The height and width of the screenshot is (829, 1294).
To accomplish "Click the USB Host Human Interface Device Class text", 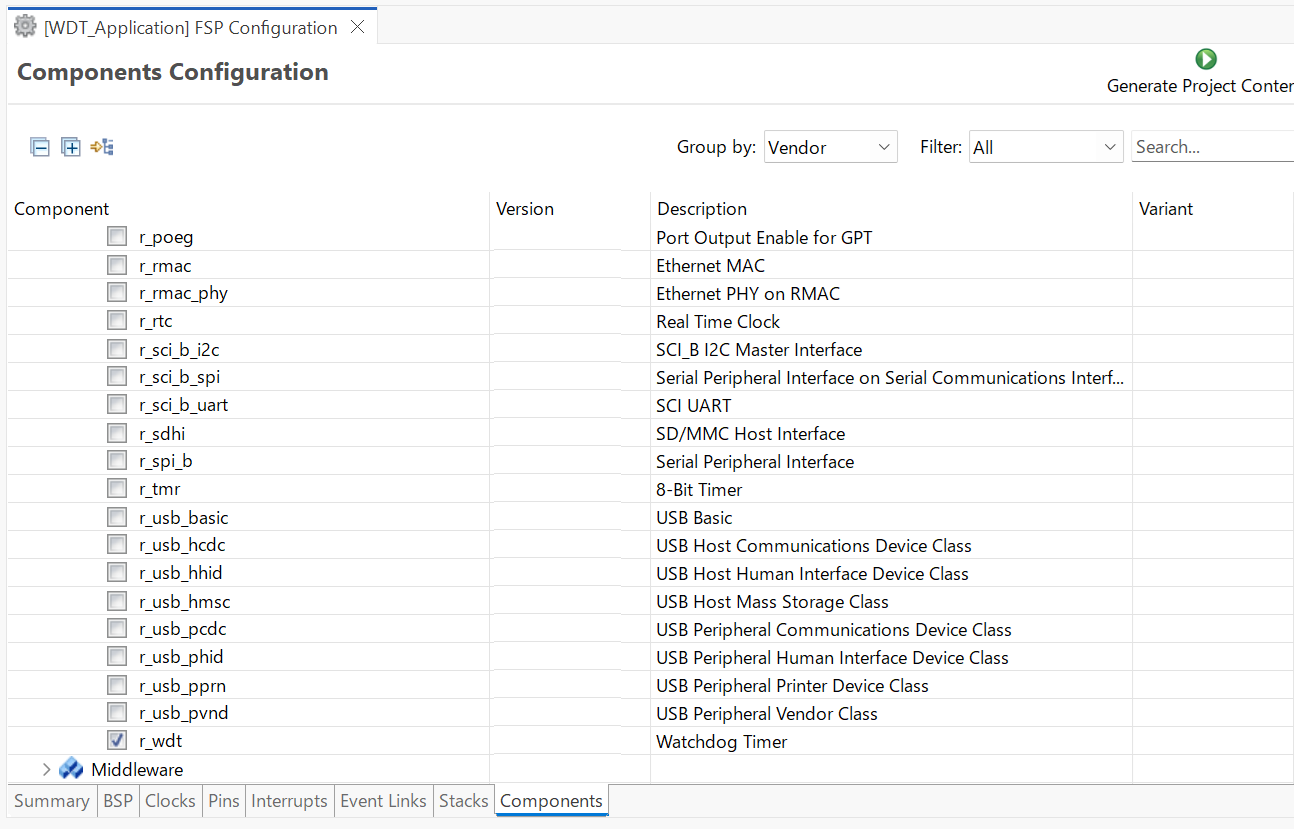I will [x=812, y=573].
